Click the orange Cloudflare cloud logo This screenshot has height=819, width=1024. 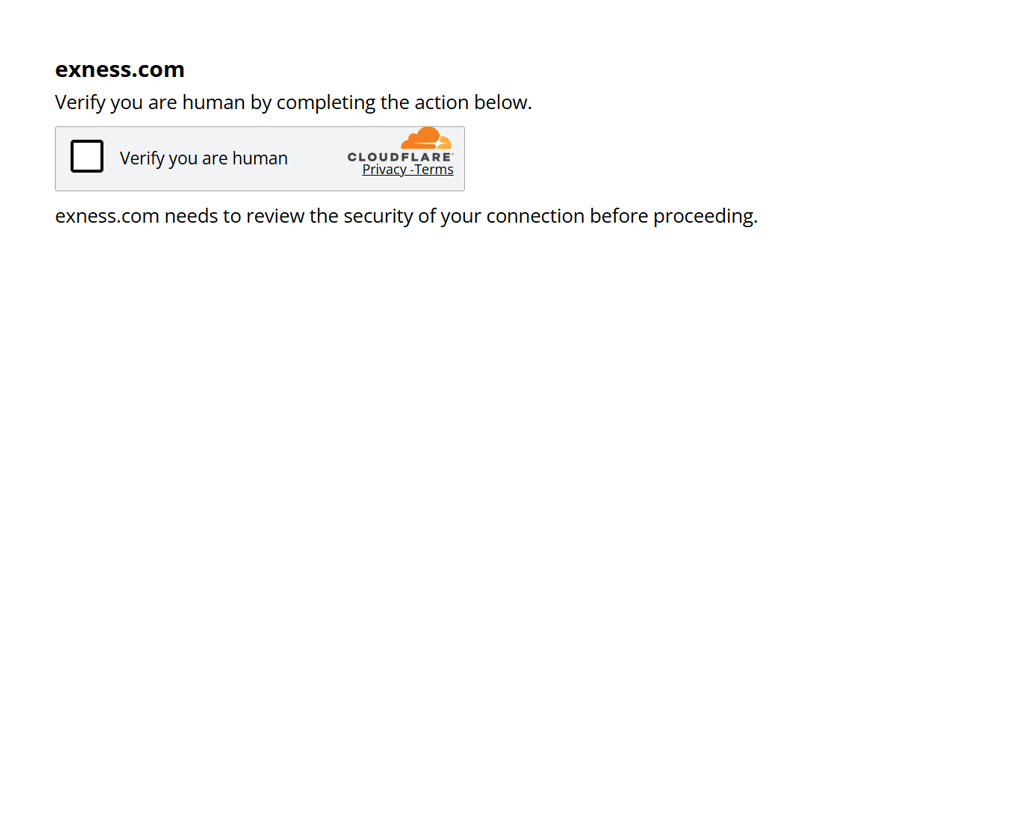pos(426,138)
